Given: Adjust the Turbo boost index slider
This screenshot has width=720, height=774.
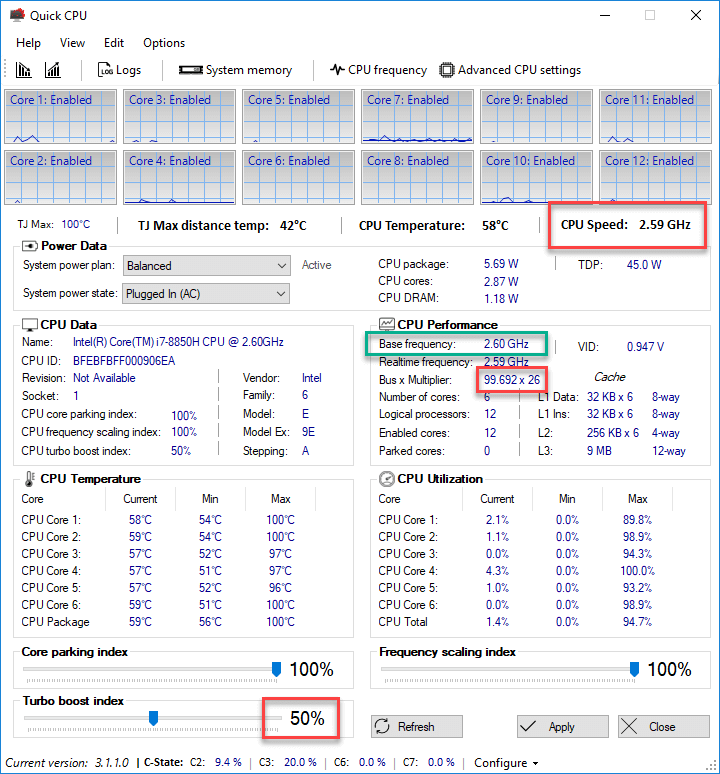Looking at the screenshot, I should (x=153, y=718).
